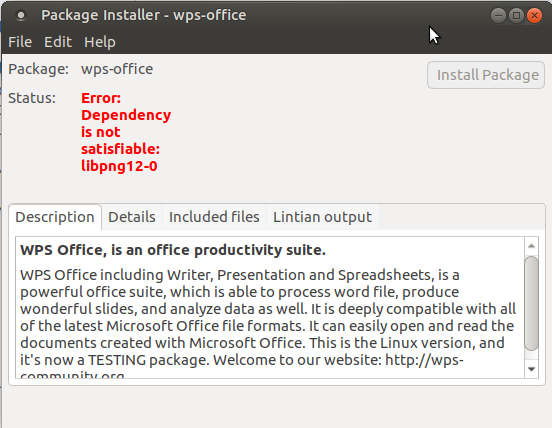
Task: Click the red dependency error status text
Action: 126,132
